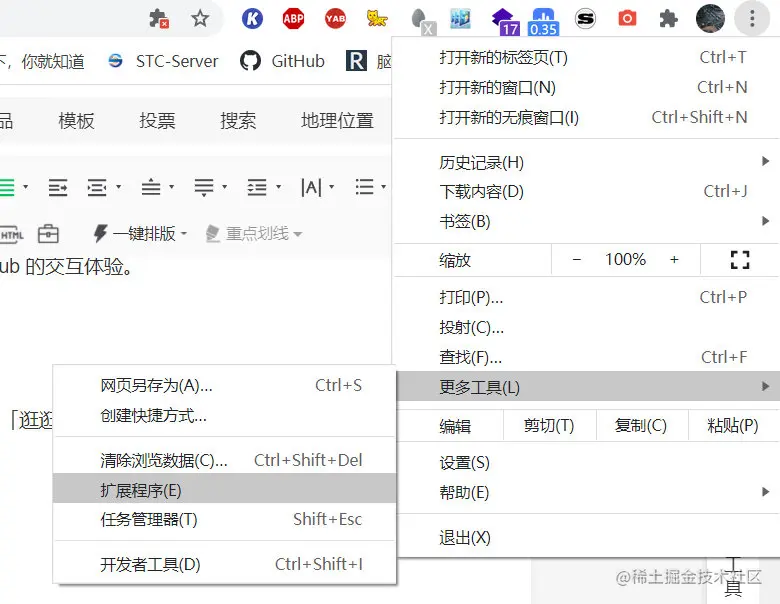The height and width of the screenshot is (604, 780).
Task: Select 打开新的窗口(N) menu item
Action: click(587, 88)
